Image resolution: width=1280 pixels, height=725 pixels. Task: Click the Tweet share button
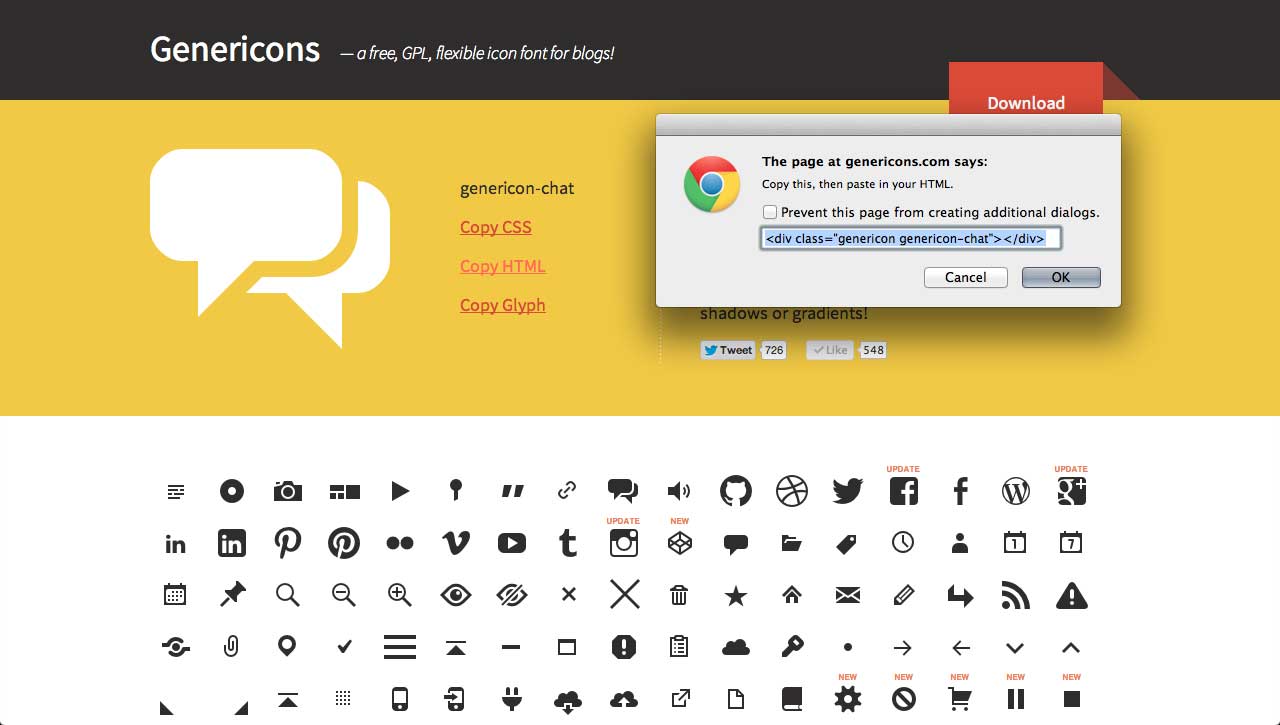(x=727, y=350)
